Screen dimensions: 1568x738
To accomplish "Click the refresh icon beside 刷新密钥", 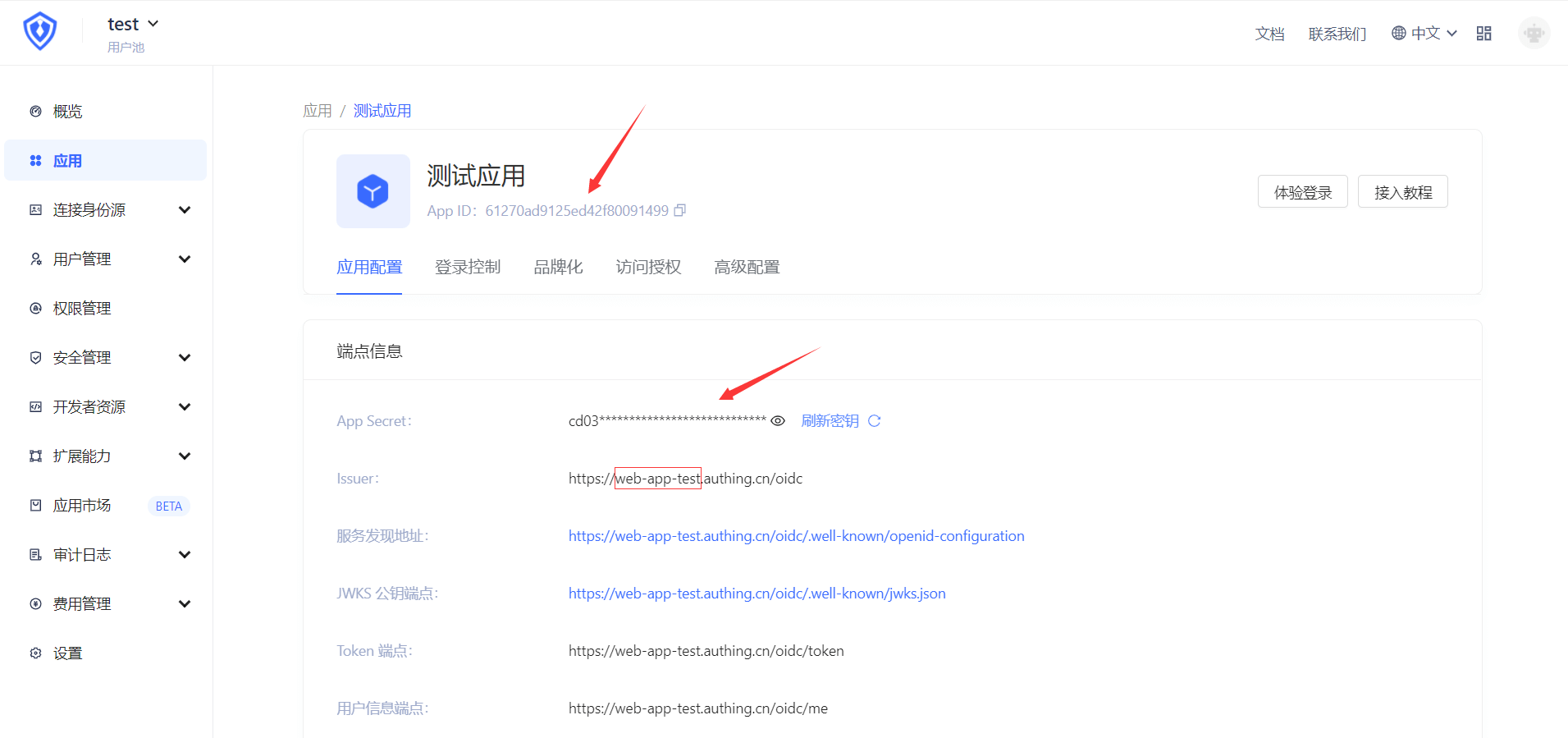I will [x=875, y=421].
